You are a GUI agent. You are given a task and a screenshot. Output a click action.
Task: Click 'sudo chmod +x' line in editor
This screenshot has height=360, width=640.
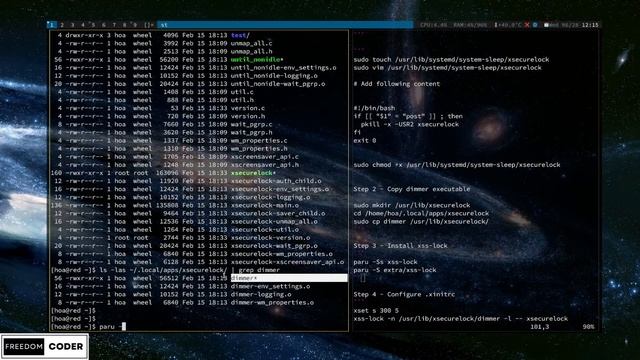pos(457,165)
